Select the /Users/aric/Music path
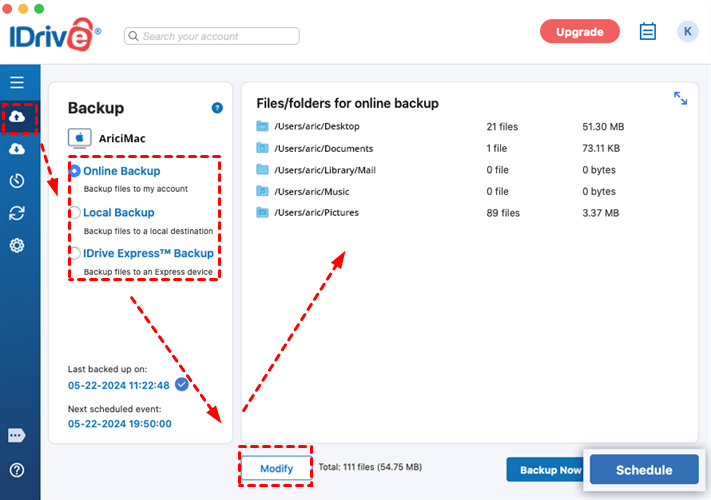Image resolution: width=711 pixels, height=500 pixels. (312, 191)
